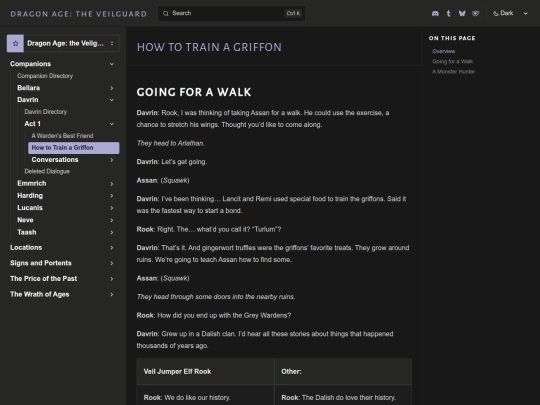540x405 pixels.
Task: Click the search magnifier icon
Action: click(166, 13)
